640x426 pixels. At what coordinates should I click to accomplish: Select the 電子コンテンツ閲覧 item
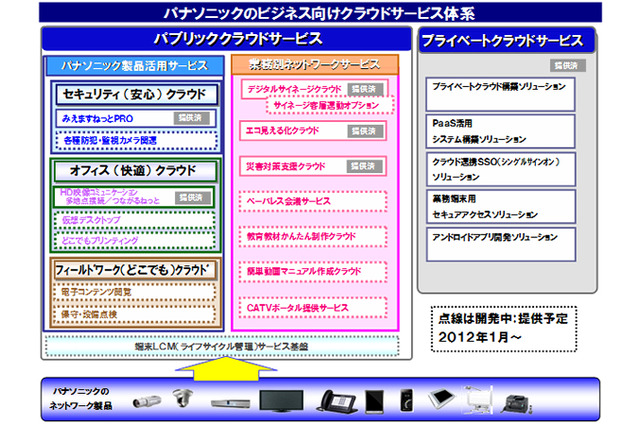tap(134, 292)
